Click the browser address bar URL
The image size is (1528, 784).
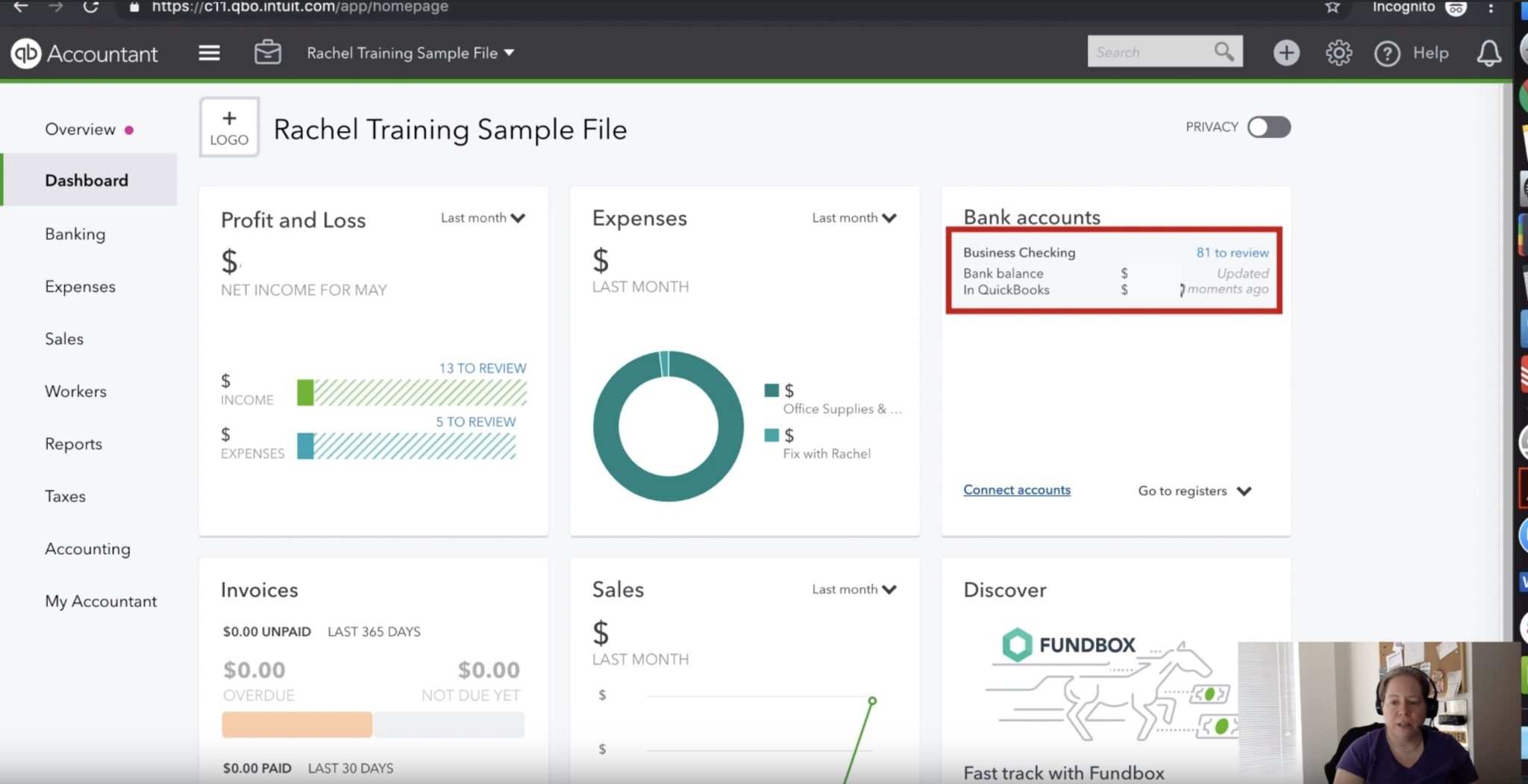pyautogui.click(x=300, y=7)
